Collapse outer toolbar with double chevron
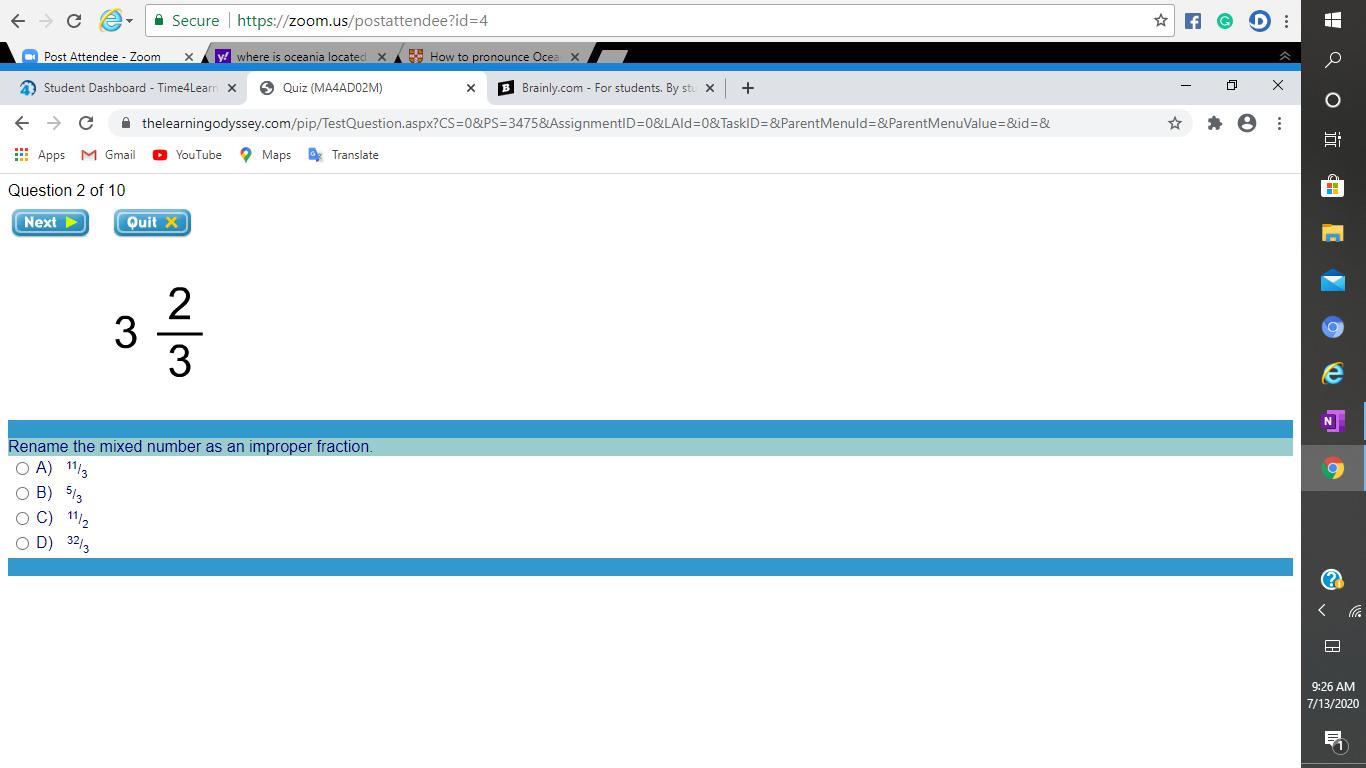The height and width of the screenshot is (768, 1366). [1285, 56]
